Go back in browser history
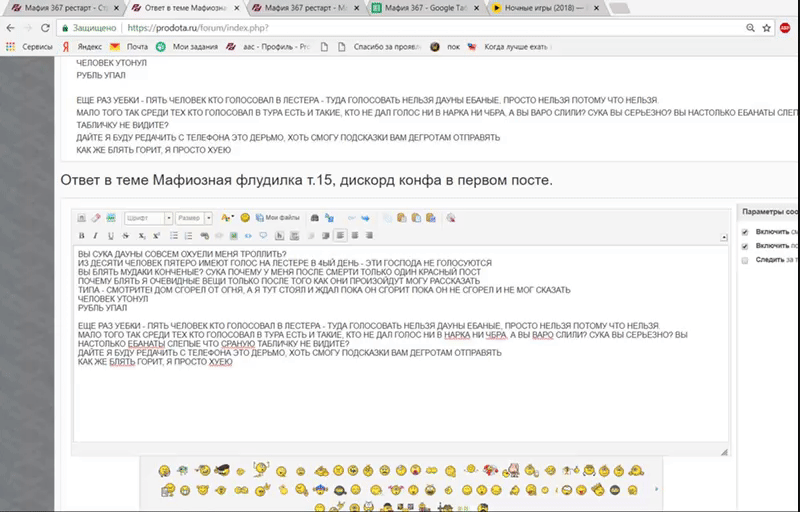800x512 pixels. 11,28
